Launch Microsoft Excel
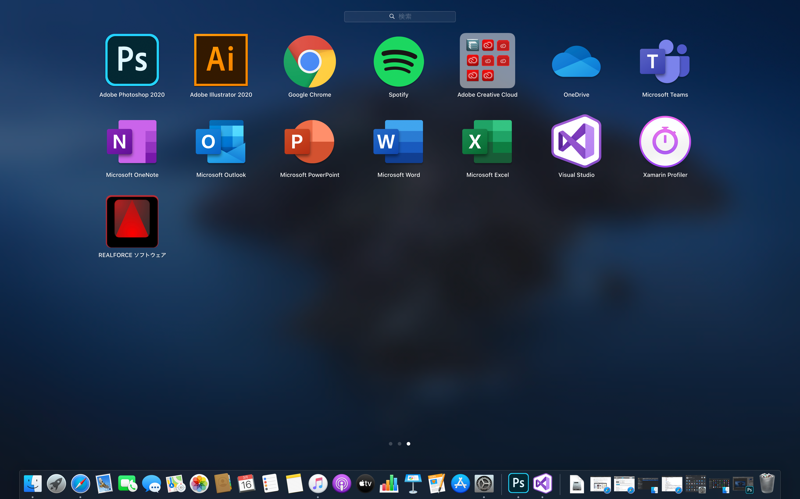Viewport: 800px width, 499px height. 487,141
